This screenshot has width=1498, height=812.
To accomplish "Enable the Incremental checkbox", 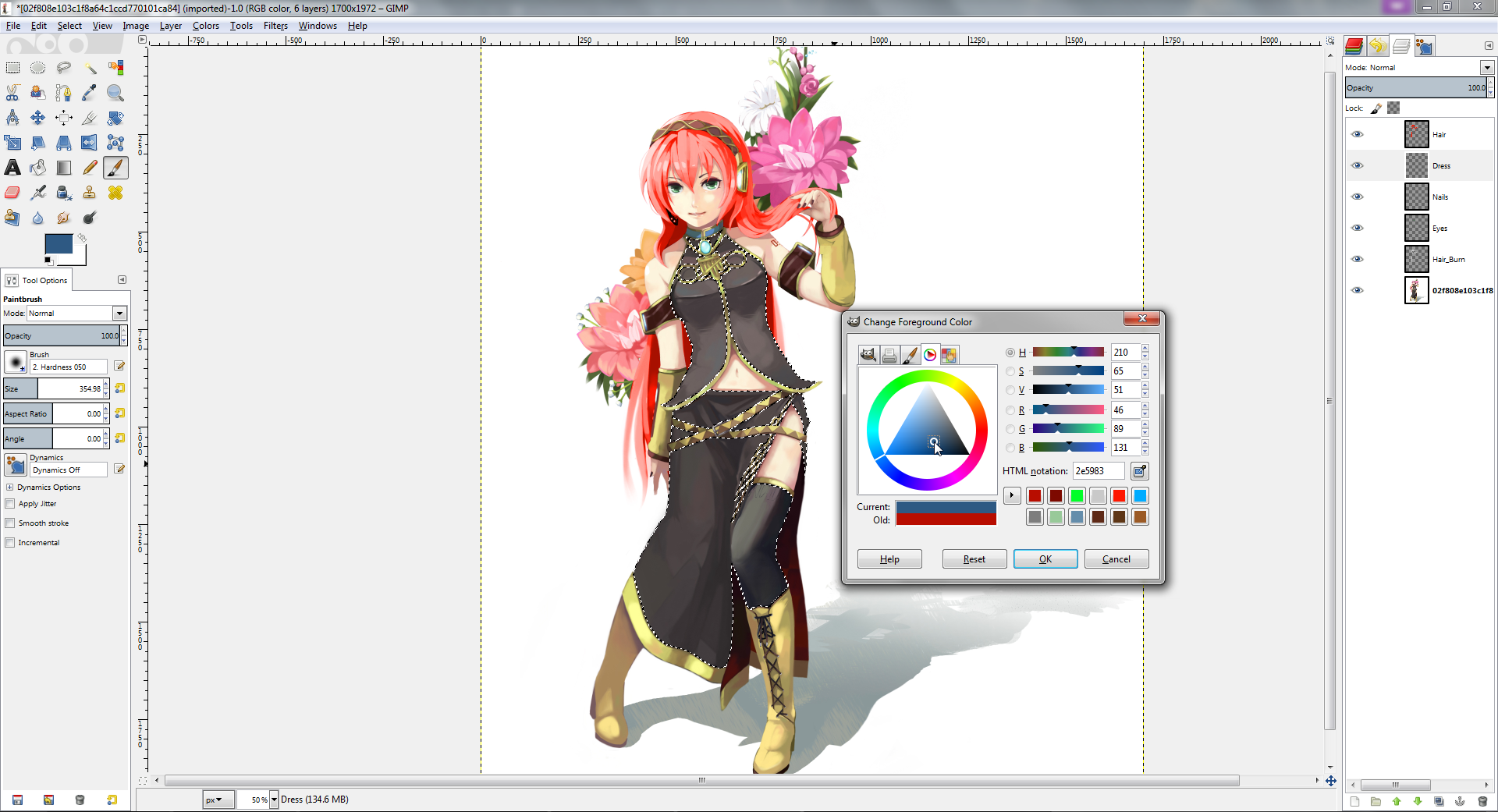I will click(x=10, y=543).
